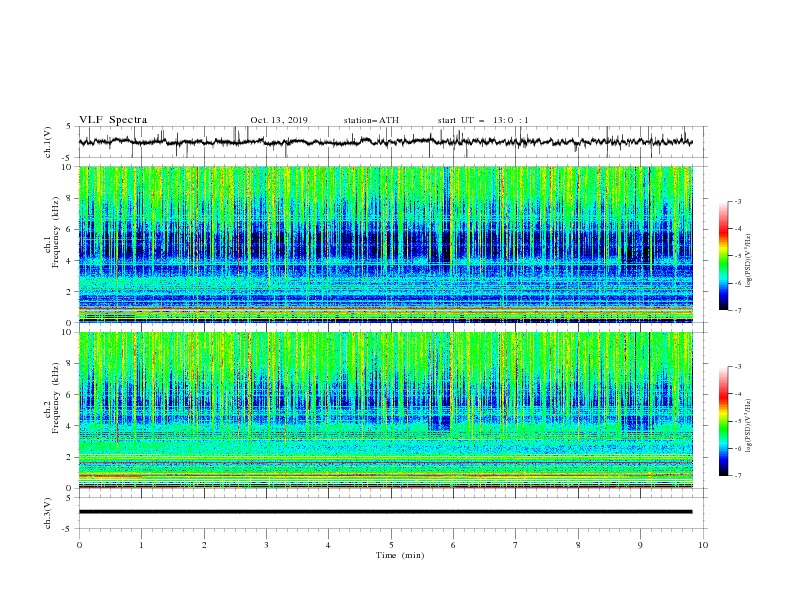Click the log(PSD) label of the lower color bar
Viewport: 792px width, 612px height.
pyautogui.click(x=749, y=425)
